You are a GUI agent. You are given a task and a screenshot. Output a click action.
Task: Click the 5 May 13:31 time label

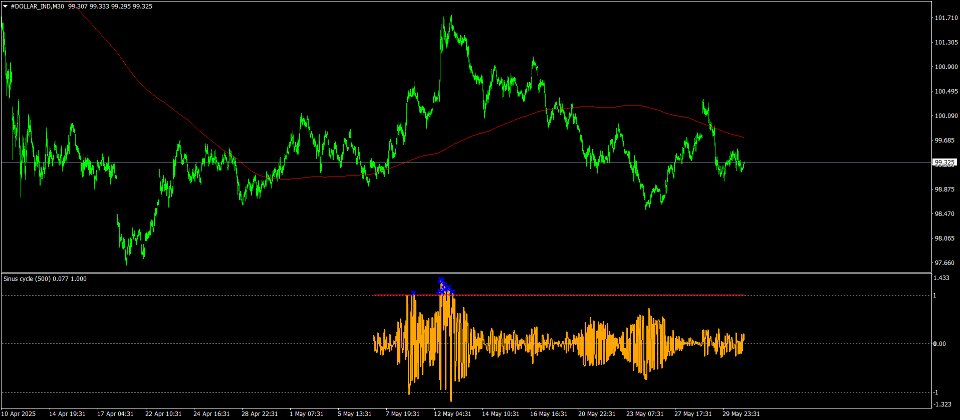pos(353,414)
